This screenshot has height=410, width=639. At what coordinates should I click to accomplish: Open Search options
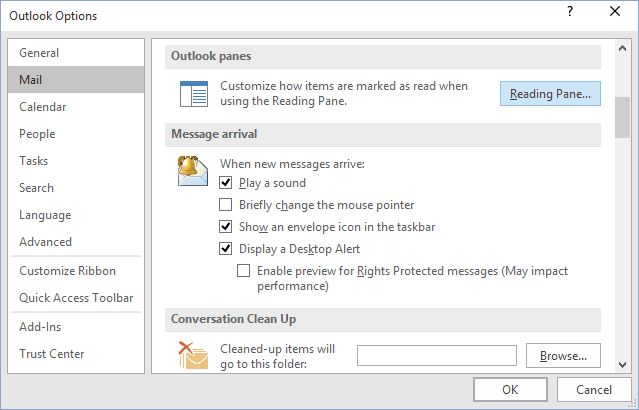coord(76,188)
